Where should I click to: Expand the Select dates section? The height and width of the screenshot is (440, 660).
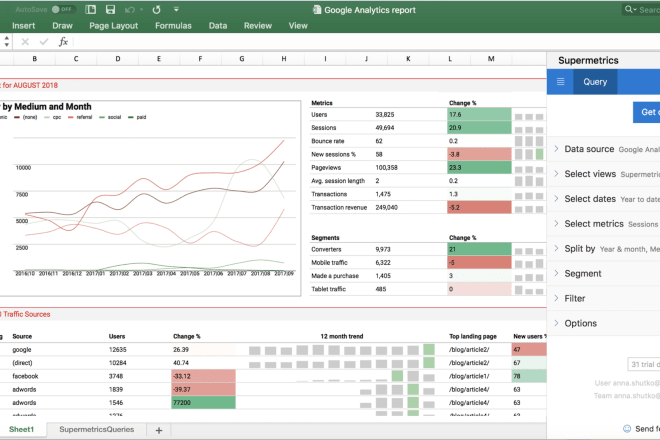[603, 199]
